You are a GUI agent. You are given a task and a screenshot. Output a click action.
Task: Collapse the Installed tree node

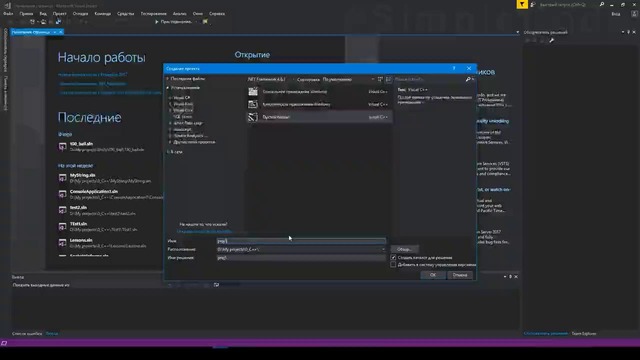tap(167, 88)
